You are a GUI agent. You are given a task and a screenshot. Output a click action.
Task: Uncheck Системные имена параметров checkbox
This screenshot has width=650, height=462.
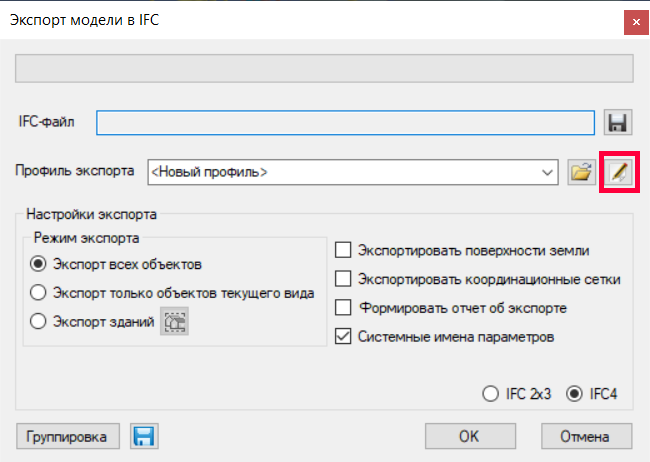(343, 336)
